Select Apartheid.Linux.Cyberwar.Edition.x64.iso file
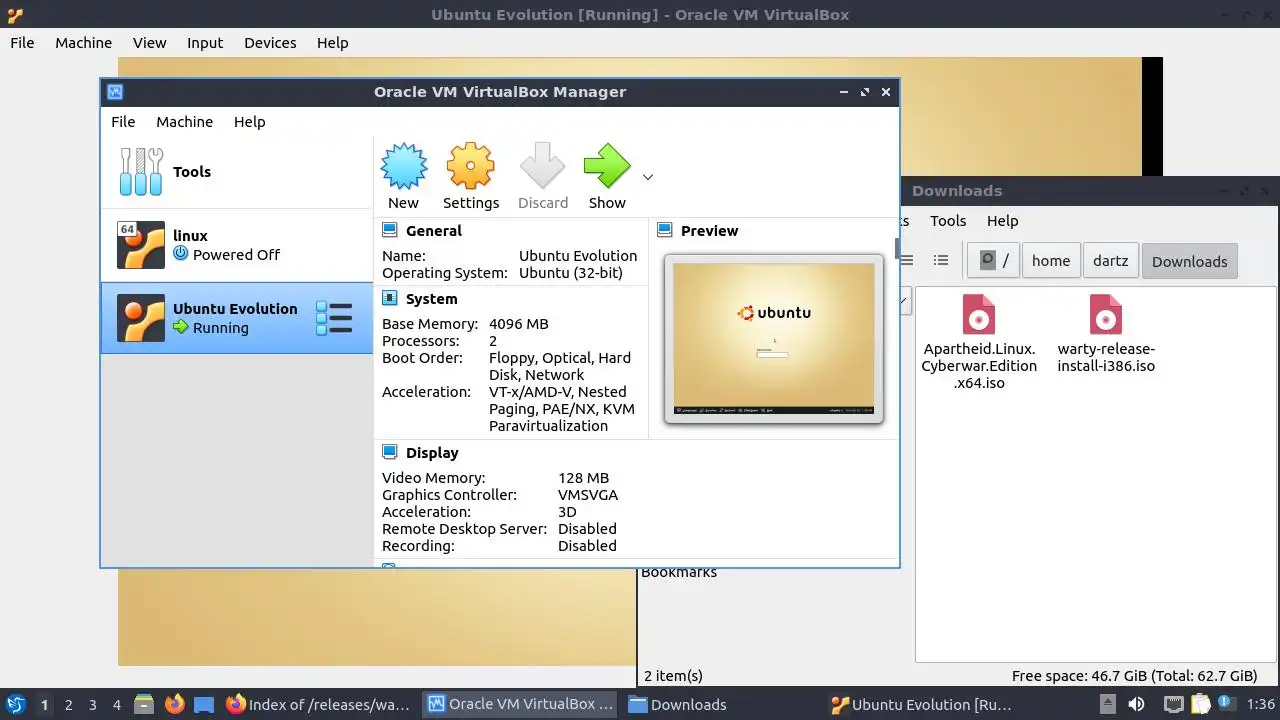1280x720 pixels. click(x=979, y=342)
